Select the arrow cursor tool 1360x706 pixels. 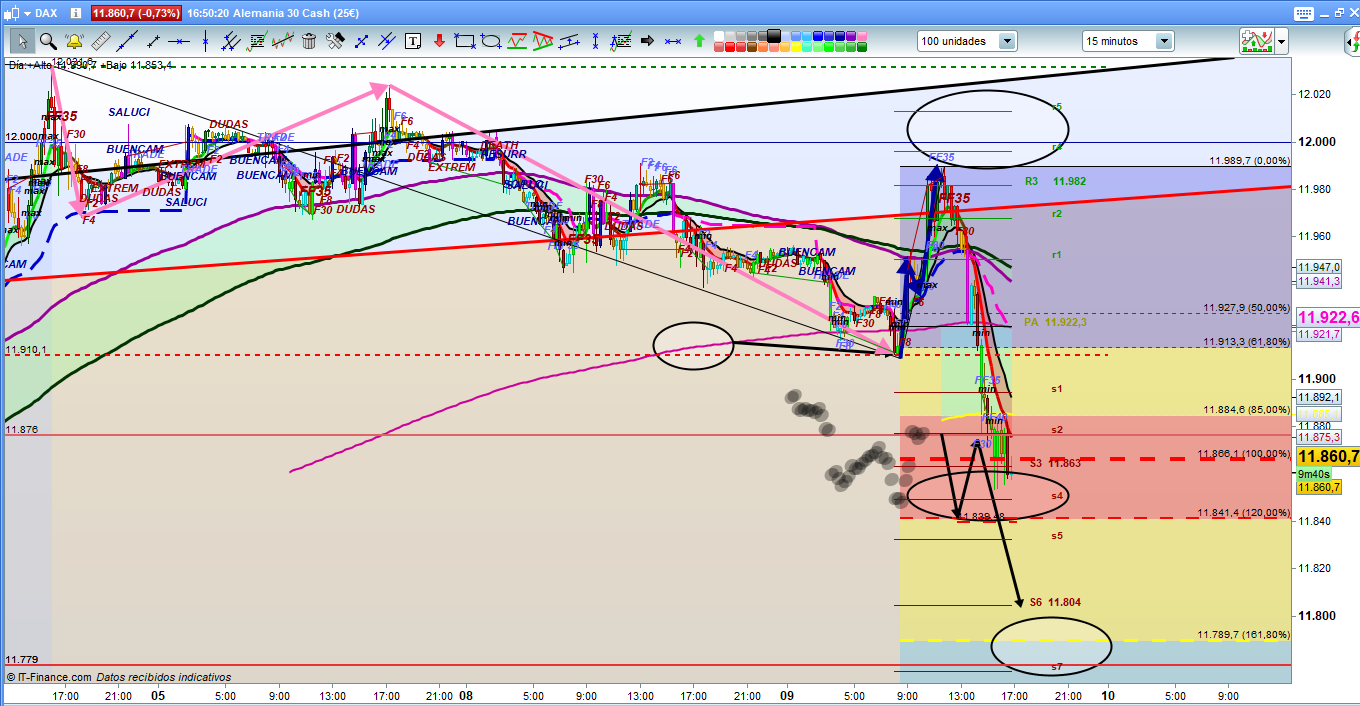(21, 41)
